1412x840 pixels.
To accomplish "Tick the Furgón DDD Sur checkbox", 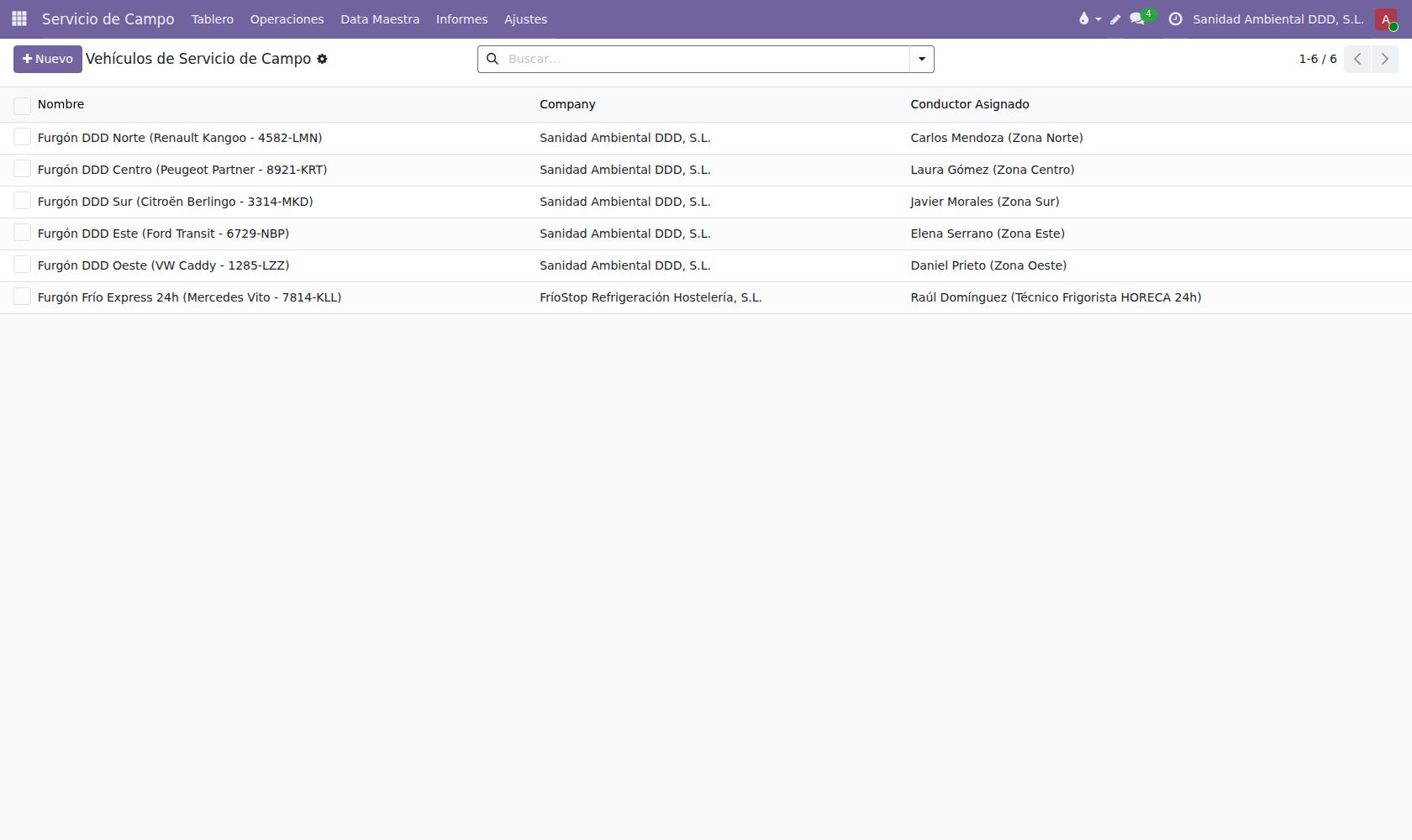I will click(23, 201).
